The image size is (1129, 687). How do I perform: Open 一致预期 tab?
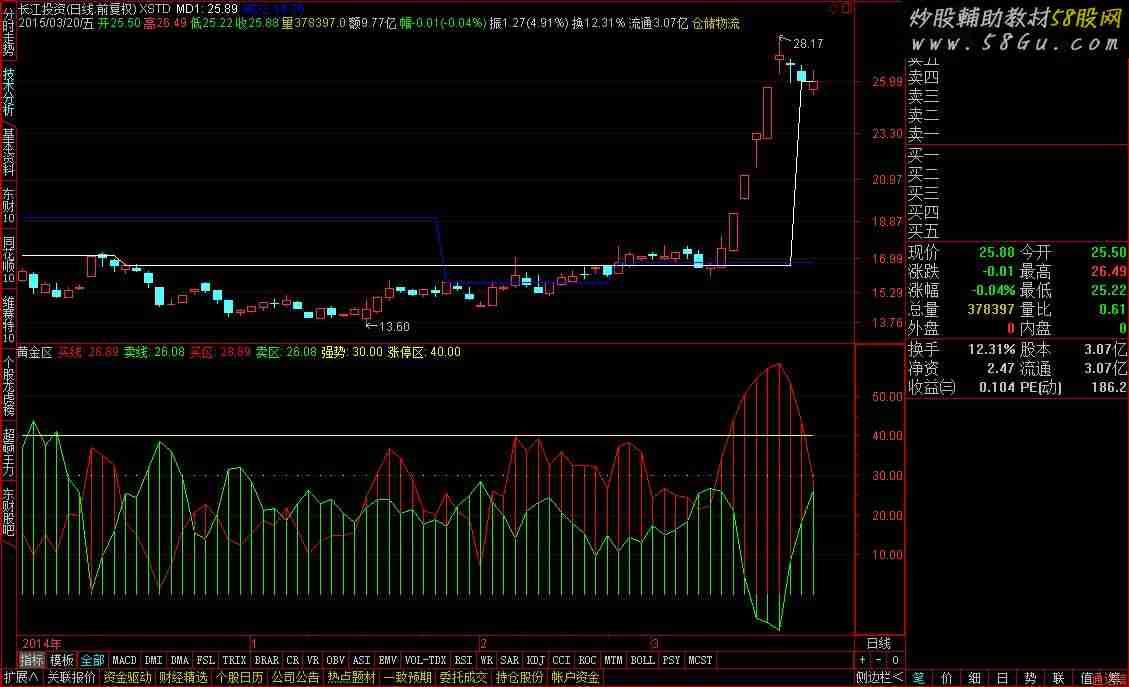[408, 677]
